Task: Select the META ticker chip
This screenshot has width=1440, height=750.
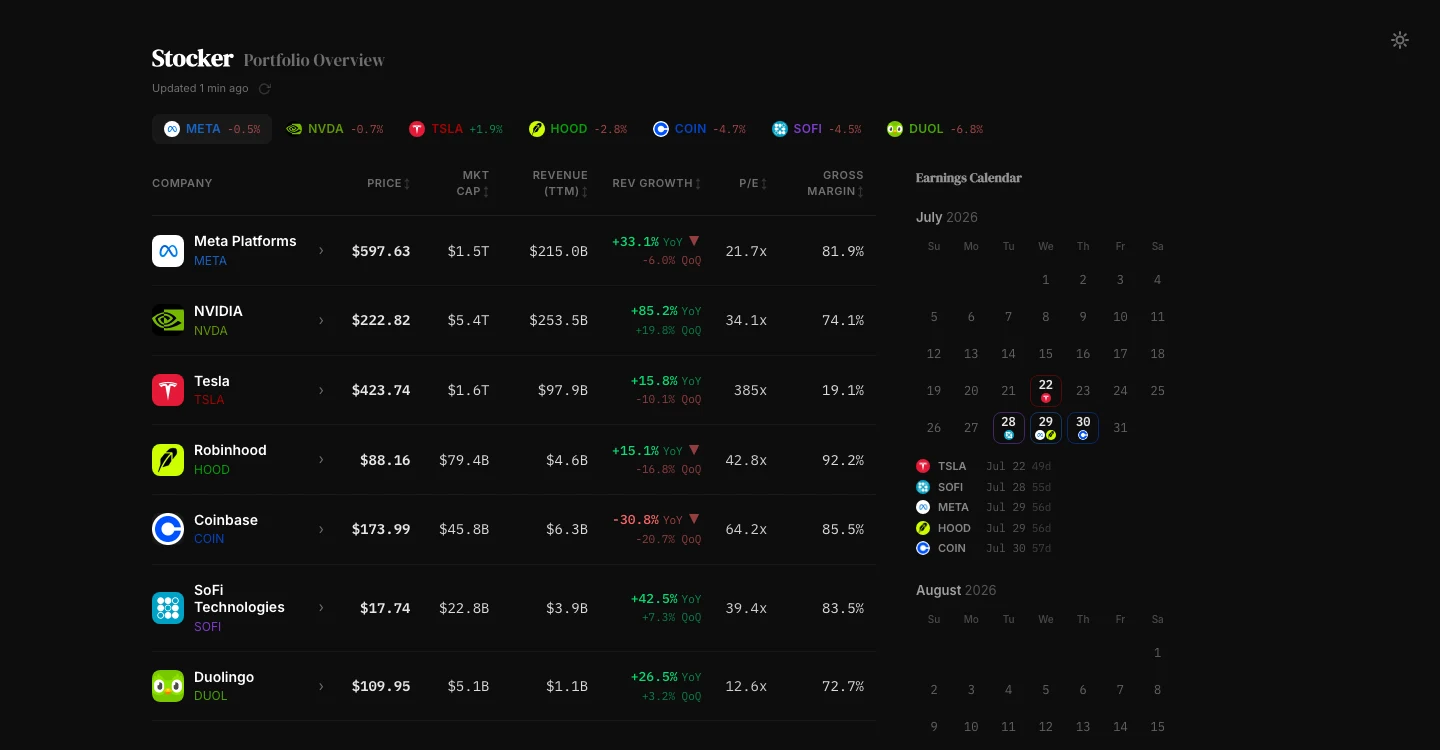Action: (212, 129)
